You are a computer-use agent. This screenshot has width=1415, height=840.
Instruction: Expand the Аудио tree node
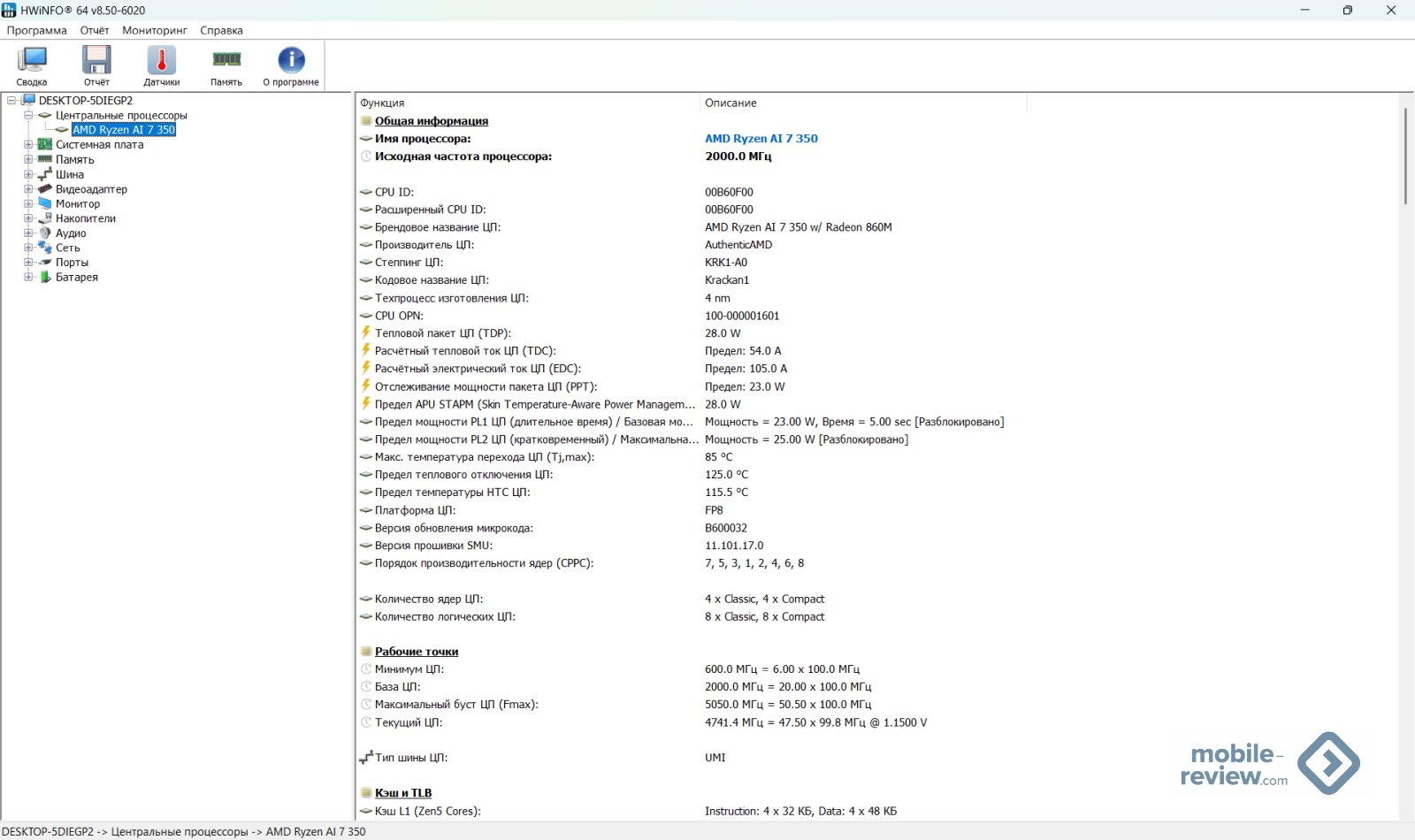(x=28, y=233)
